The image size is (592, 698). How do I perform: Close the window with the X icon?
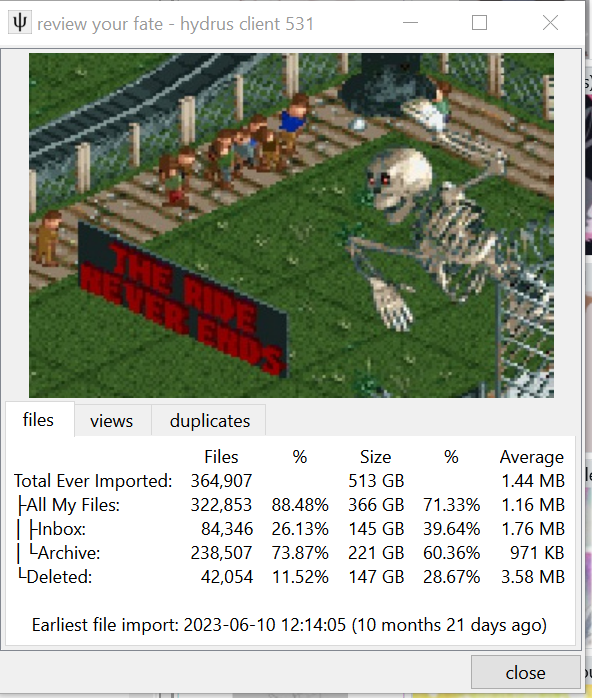pyautogui.click(x=551, y=23)
